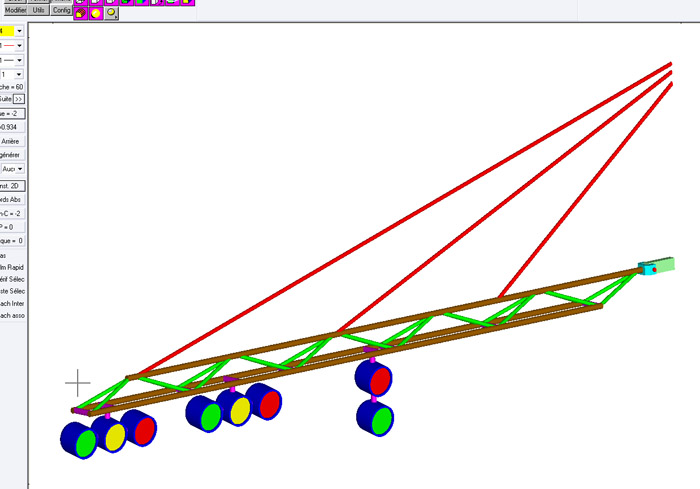Expand the "Auc" dropdown in left panel
This screenshot has width=700, height=489.
19,169
